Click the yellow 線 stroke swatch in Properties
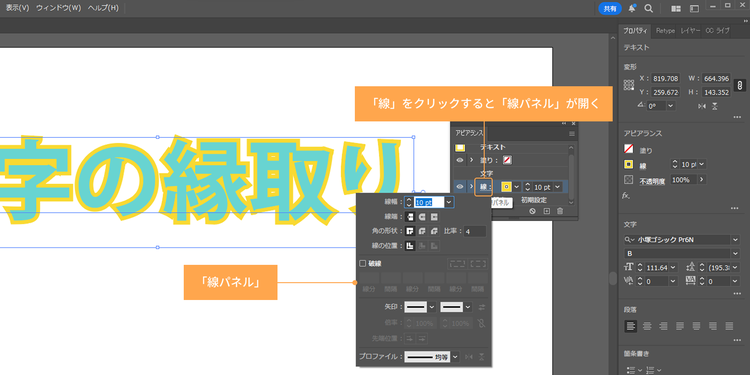Image resolution: width=750 pixels, height=375 pixels. pos(629,165)
